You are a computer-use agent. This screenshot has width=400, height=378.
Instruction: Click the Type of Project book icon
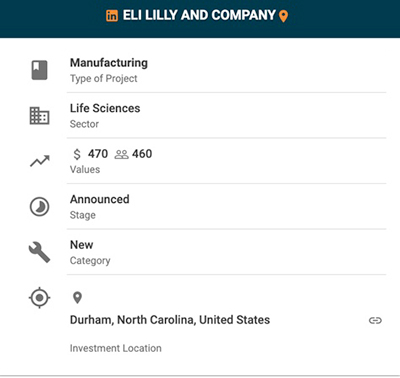40,70
